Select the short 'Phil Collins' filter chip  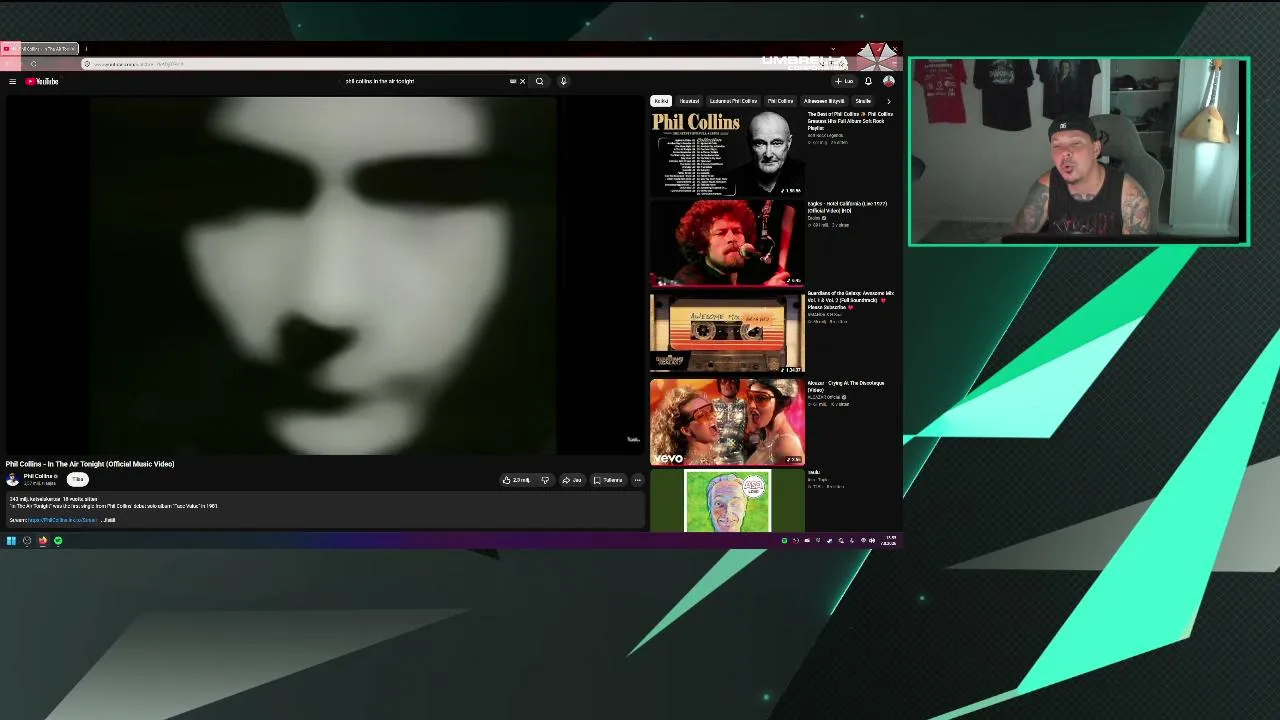coord(780,101)
